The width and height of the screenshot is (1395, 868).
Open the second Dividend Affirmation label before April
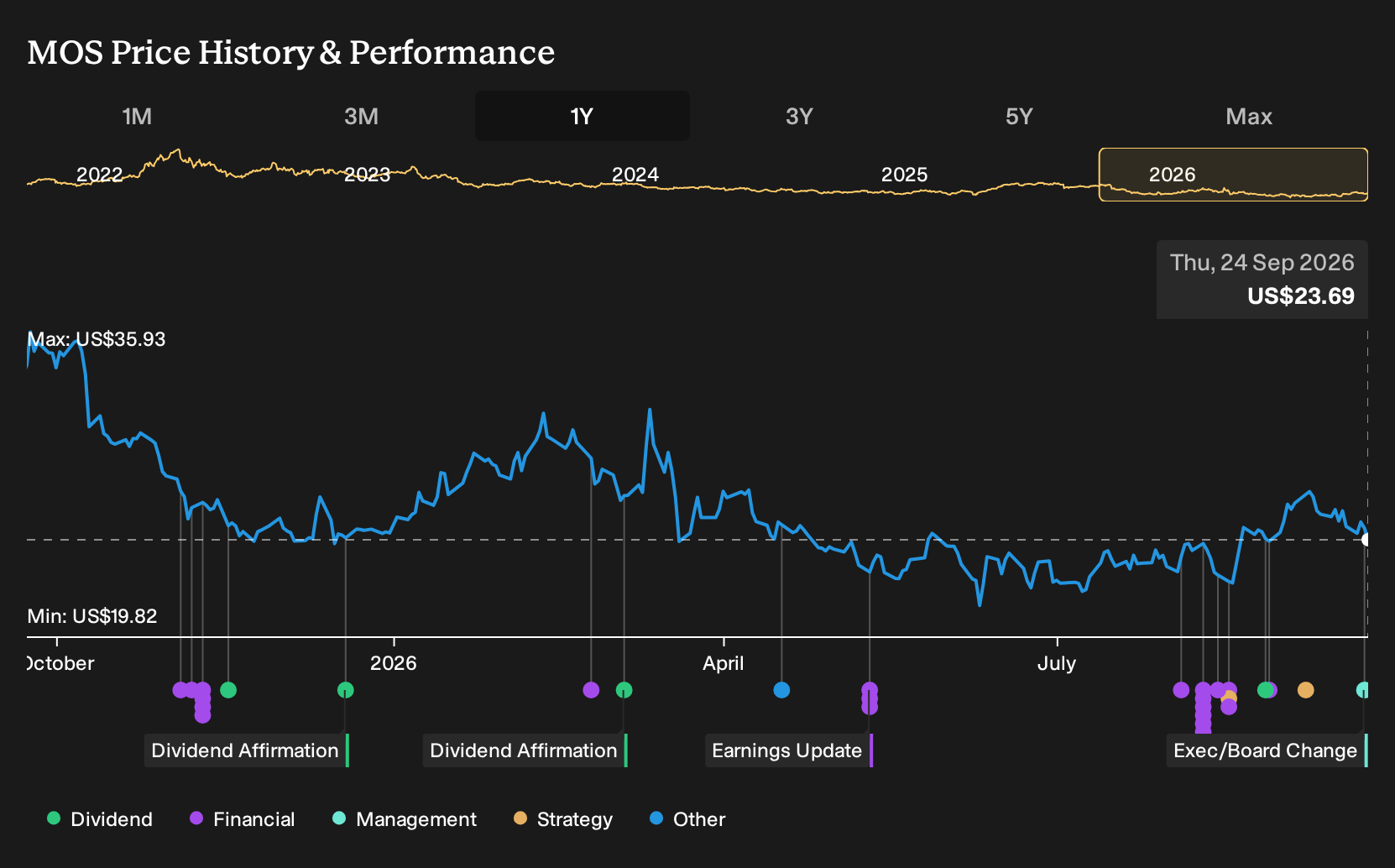click(525, 750)
